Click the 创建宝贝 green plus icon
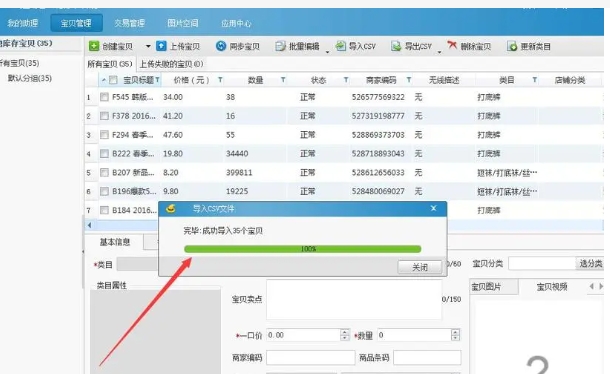 point(94,46)
